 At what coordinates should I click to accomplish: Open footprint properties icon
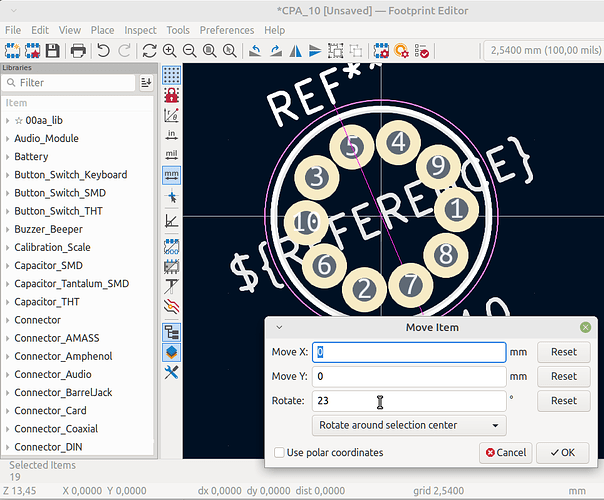(381, 50)
